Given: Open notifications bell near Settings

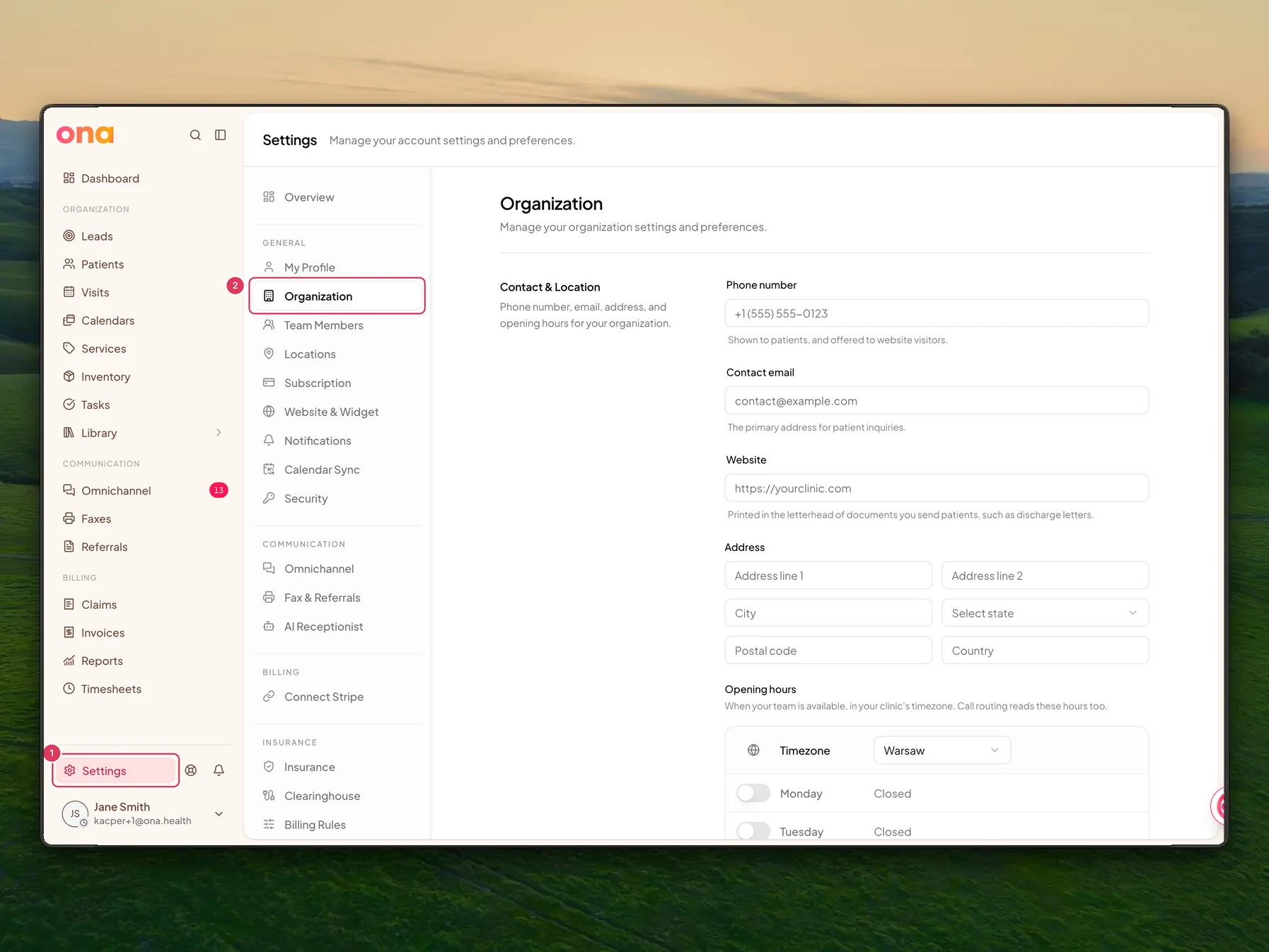Looking at the screenshot, I should (219, 770).
